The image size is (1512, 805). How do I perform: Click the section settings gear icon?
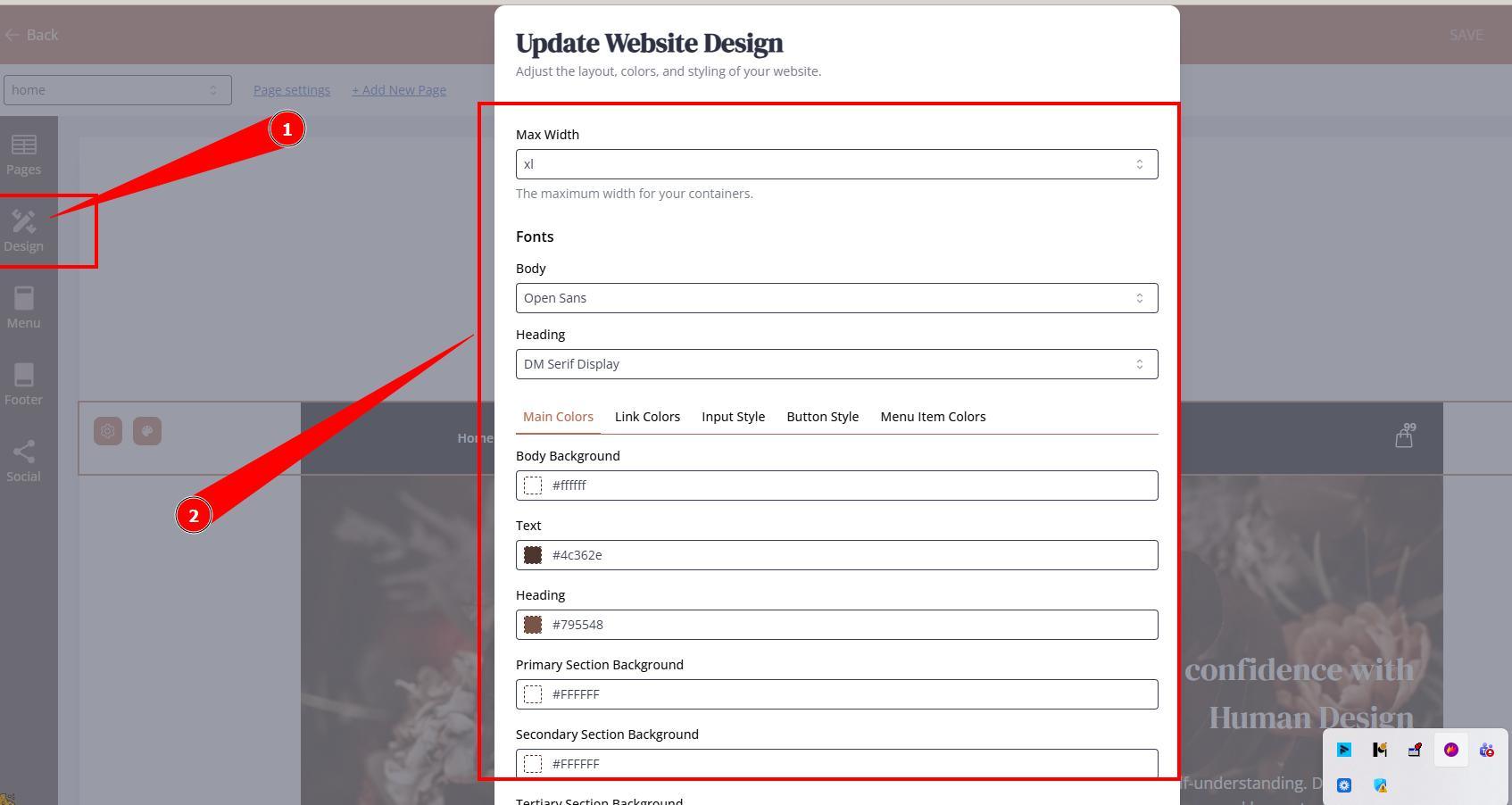pos(108,432)
